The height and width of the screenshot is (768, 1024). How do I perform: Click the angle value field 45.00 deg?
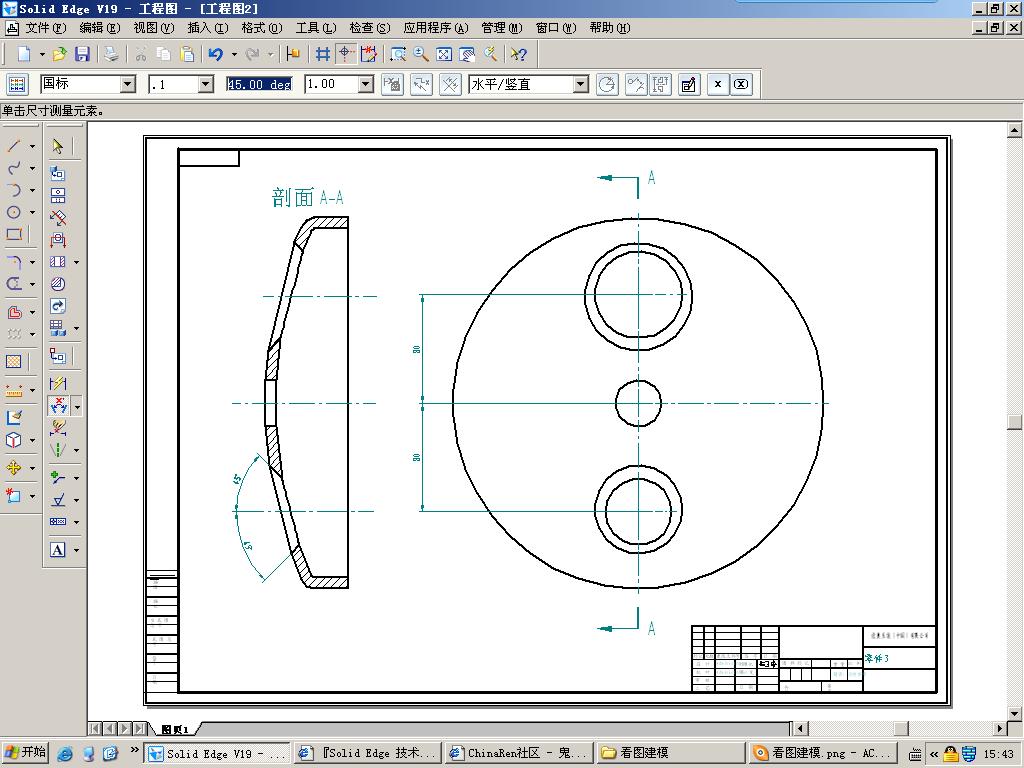259,84
